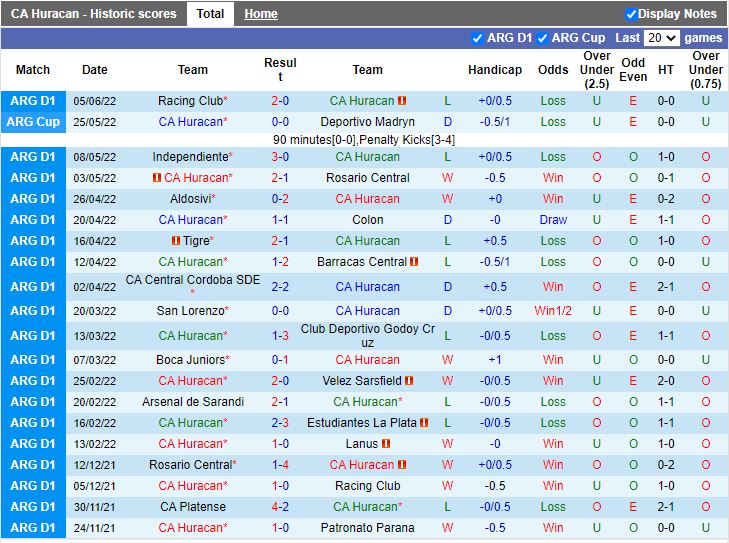Click red card icon next to Barracas Central
The height and width of the screenshot is (543, 729).
point(414,262)
